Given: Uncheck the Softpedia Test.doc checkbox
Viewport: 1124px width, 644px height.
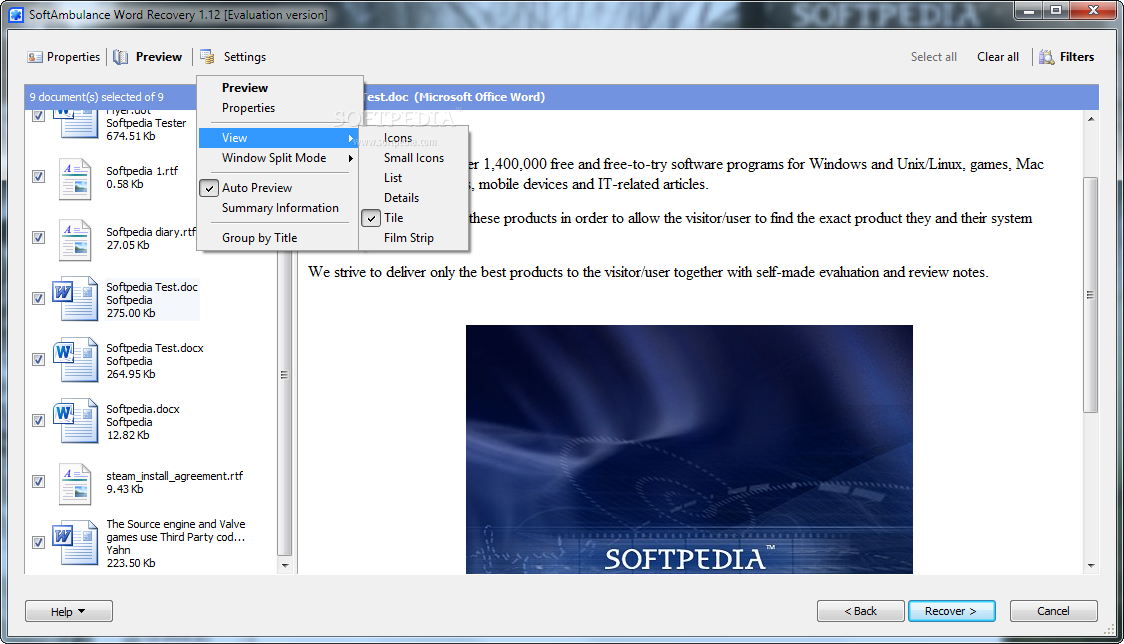Looking at the screenshot, I should (x=39, y=298).
